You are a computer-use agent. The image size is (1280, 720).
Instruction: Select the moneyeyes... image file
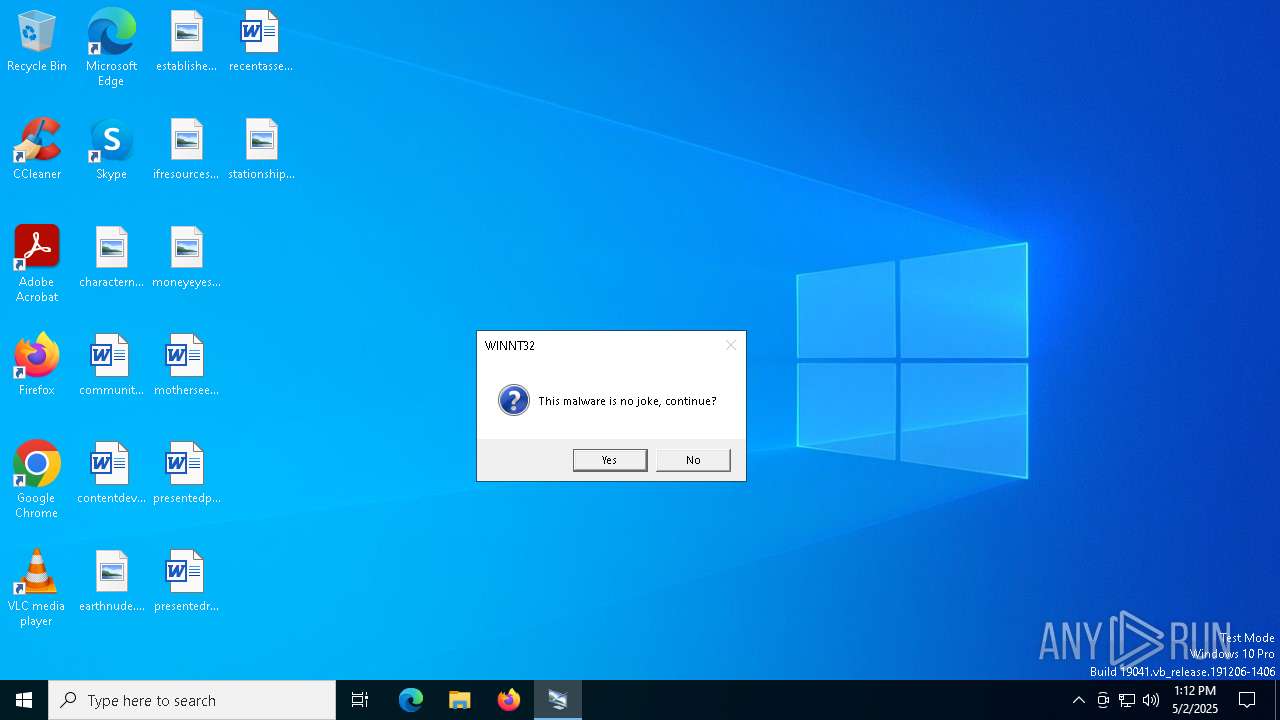pyautogui.click(x=186, y=258)
